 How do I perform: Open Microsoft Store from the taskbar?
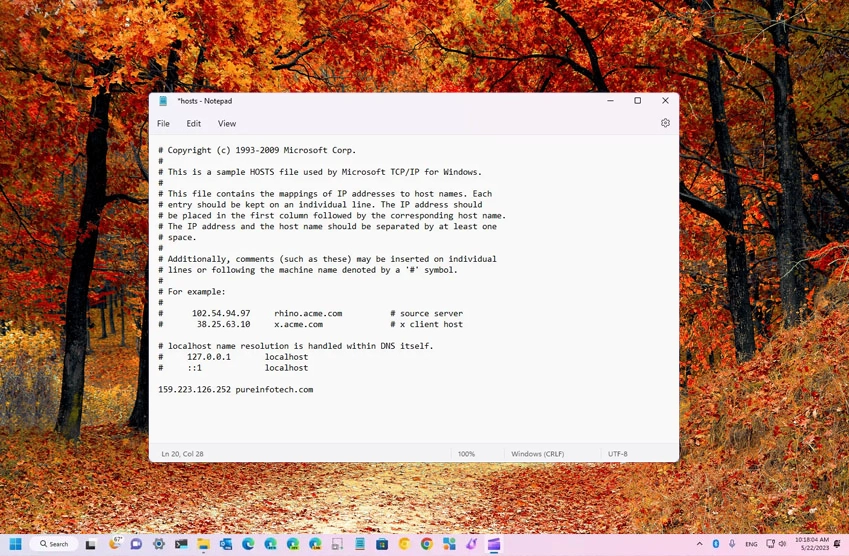click(382, 544)
